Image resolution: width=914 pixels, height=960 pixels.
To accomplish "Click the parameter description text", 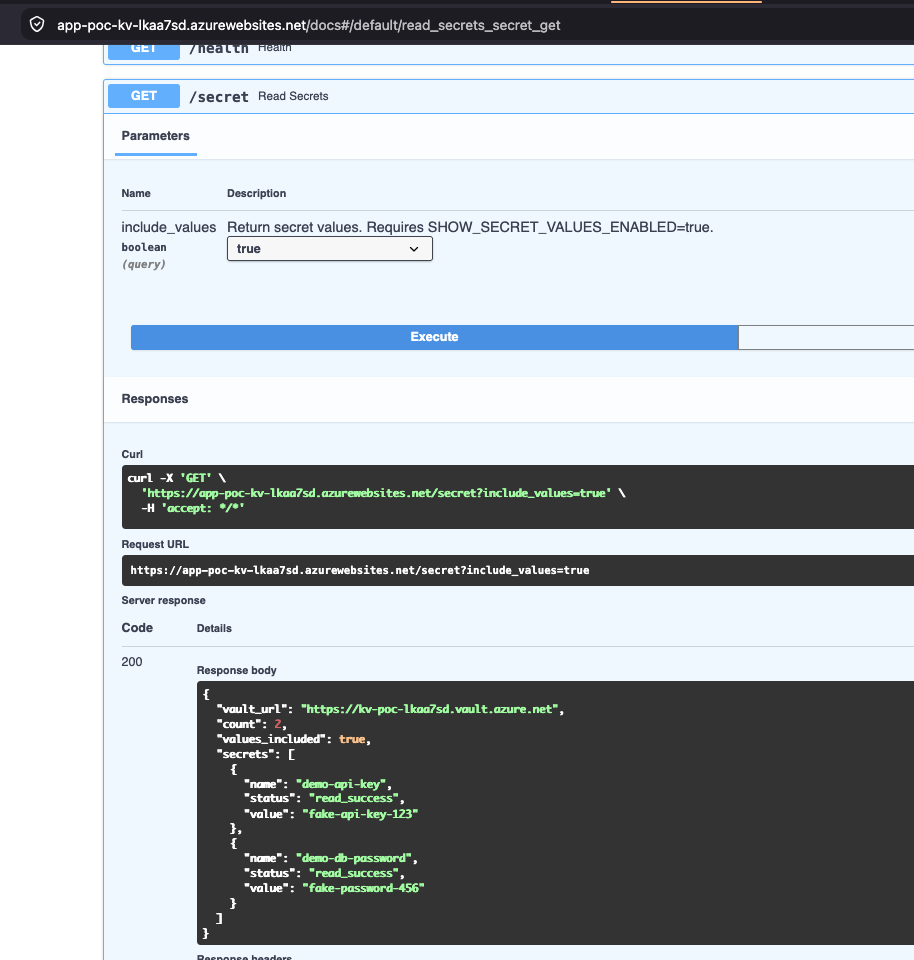I will 470,227.
